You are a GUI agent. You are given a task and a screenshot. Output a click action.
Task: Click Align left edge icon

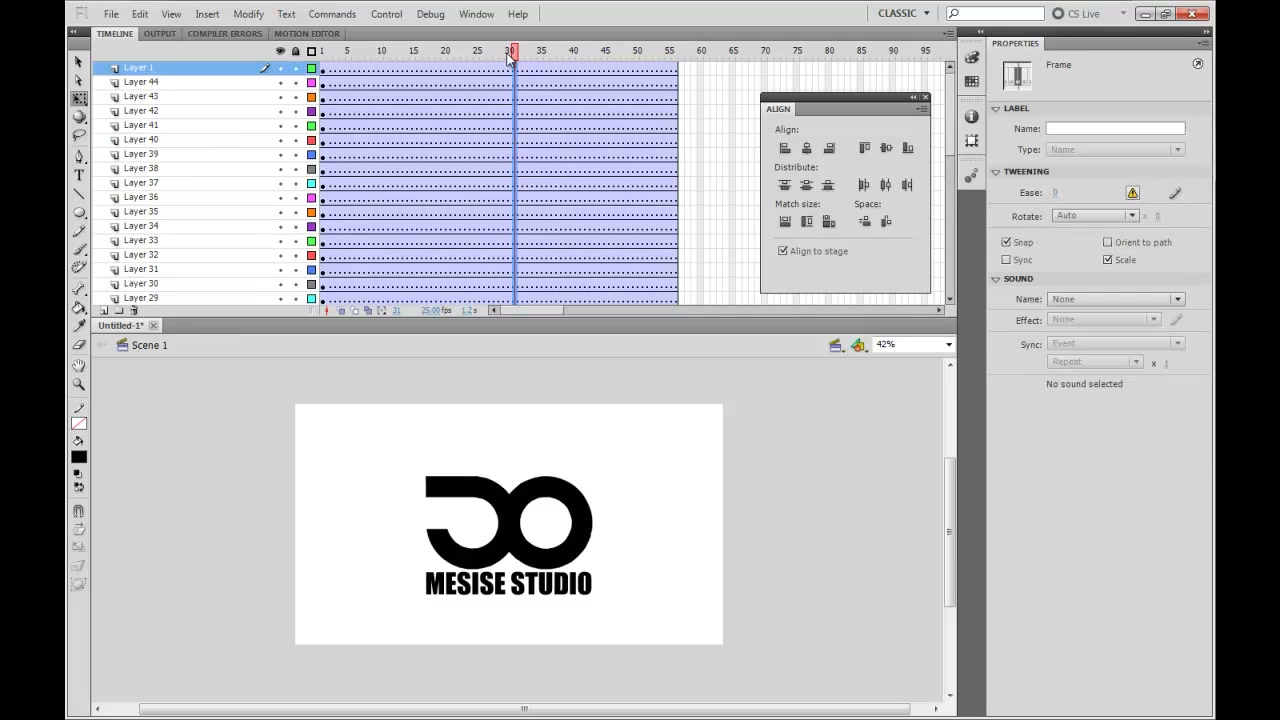[x=785, y=148]
